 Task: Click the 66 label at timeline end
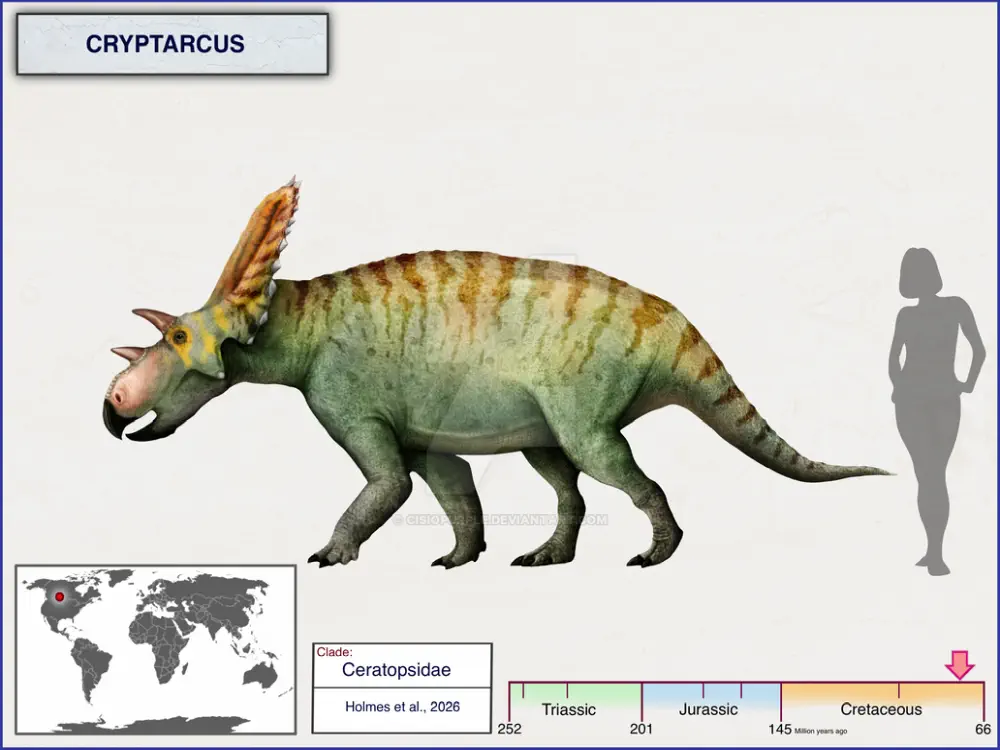point(983,728)
